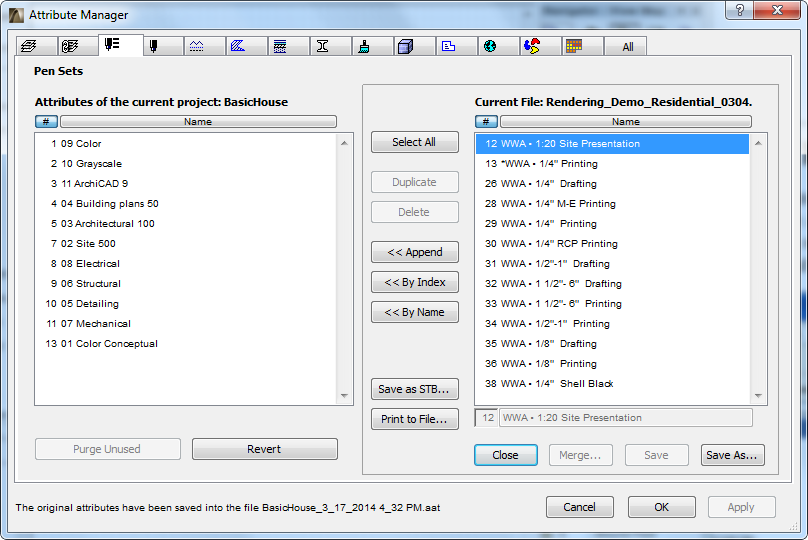
Task: Click the << Append button
Action: point(414,252)
